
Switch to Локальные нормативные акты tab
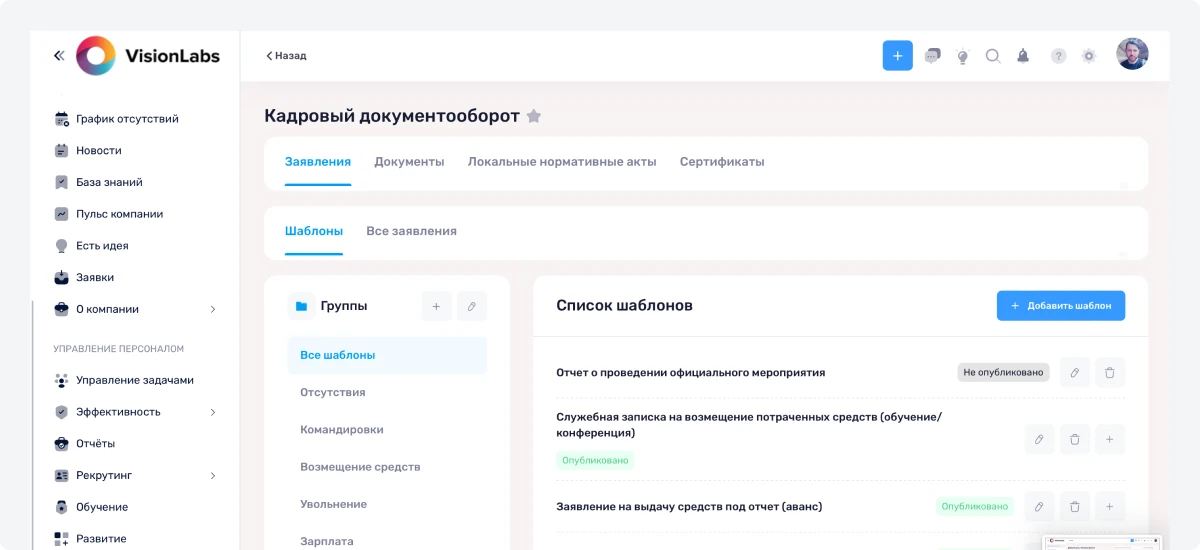(x=562, y=162)
